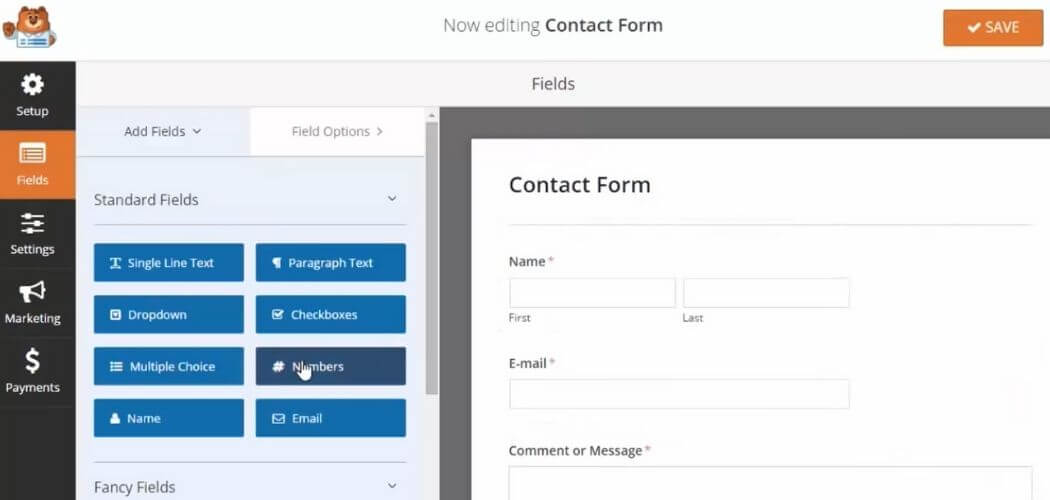Click the WPForms bear mascot logo

tap(29, 27)
